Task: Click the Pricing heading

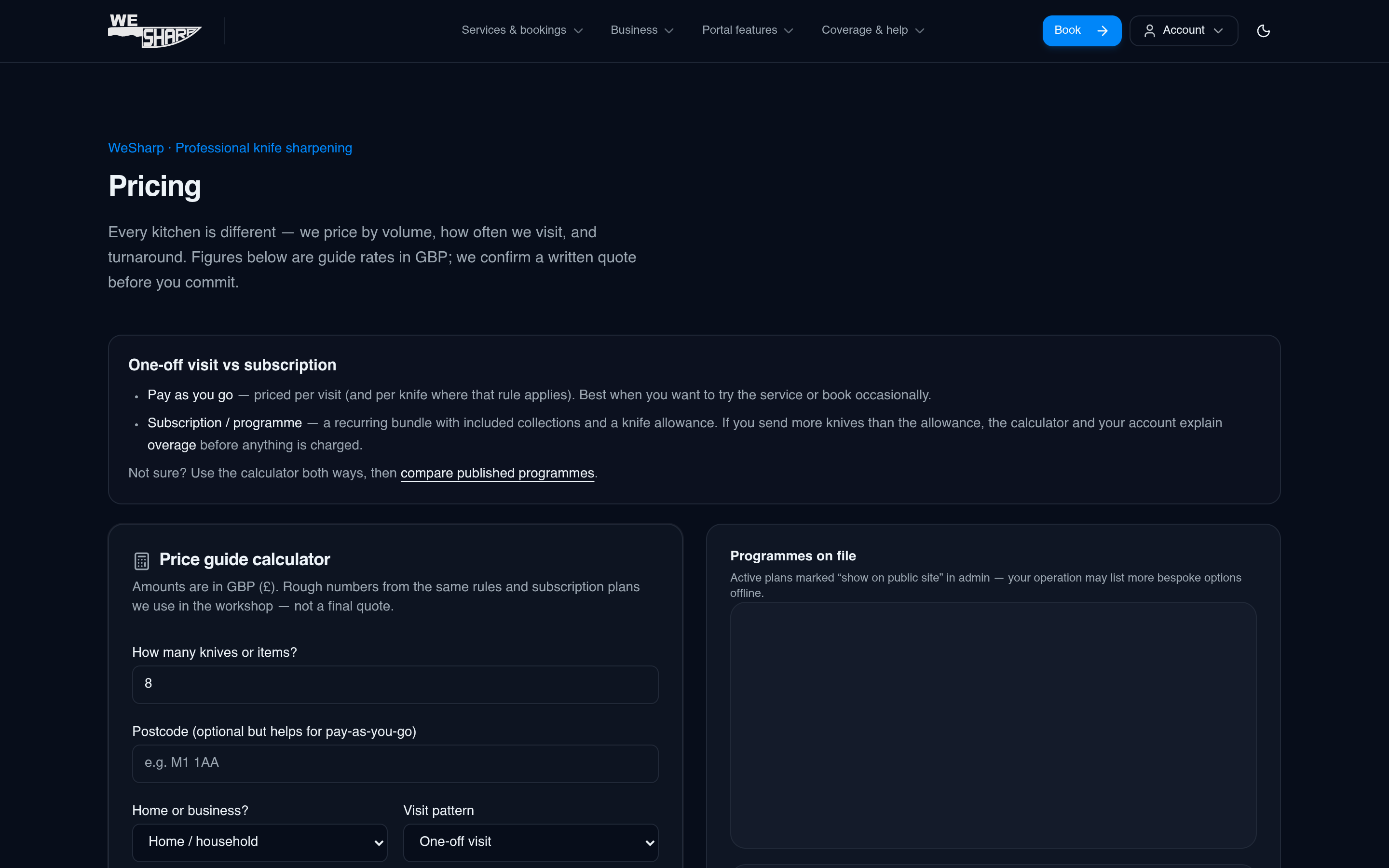Action: click(154, 187)
